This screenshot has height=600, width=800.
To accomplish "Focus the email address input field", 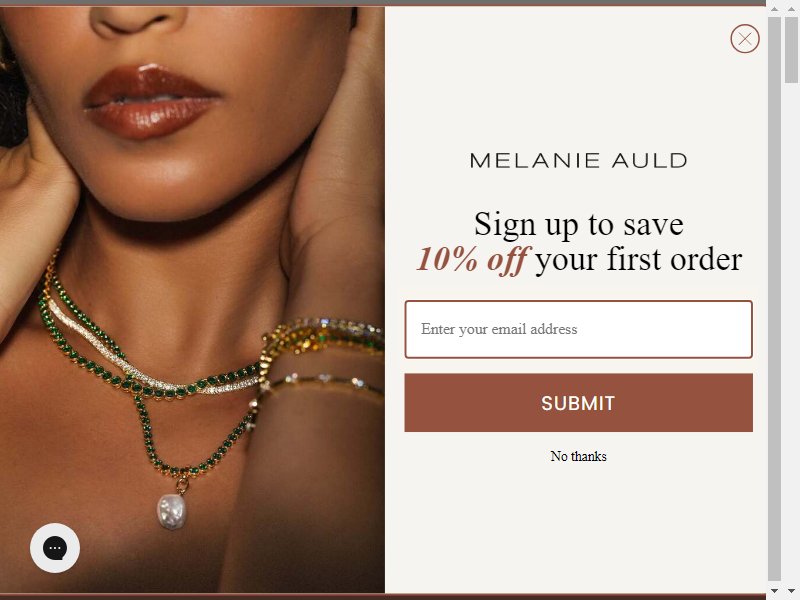I will tap(578, 330).
